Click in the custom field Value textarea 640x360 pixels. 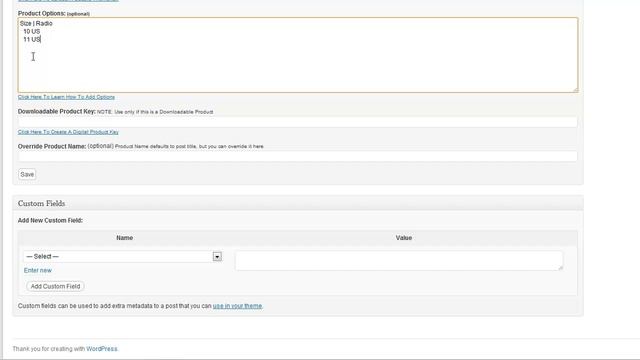click(399, 260)
